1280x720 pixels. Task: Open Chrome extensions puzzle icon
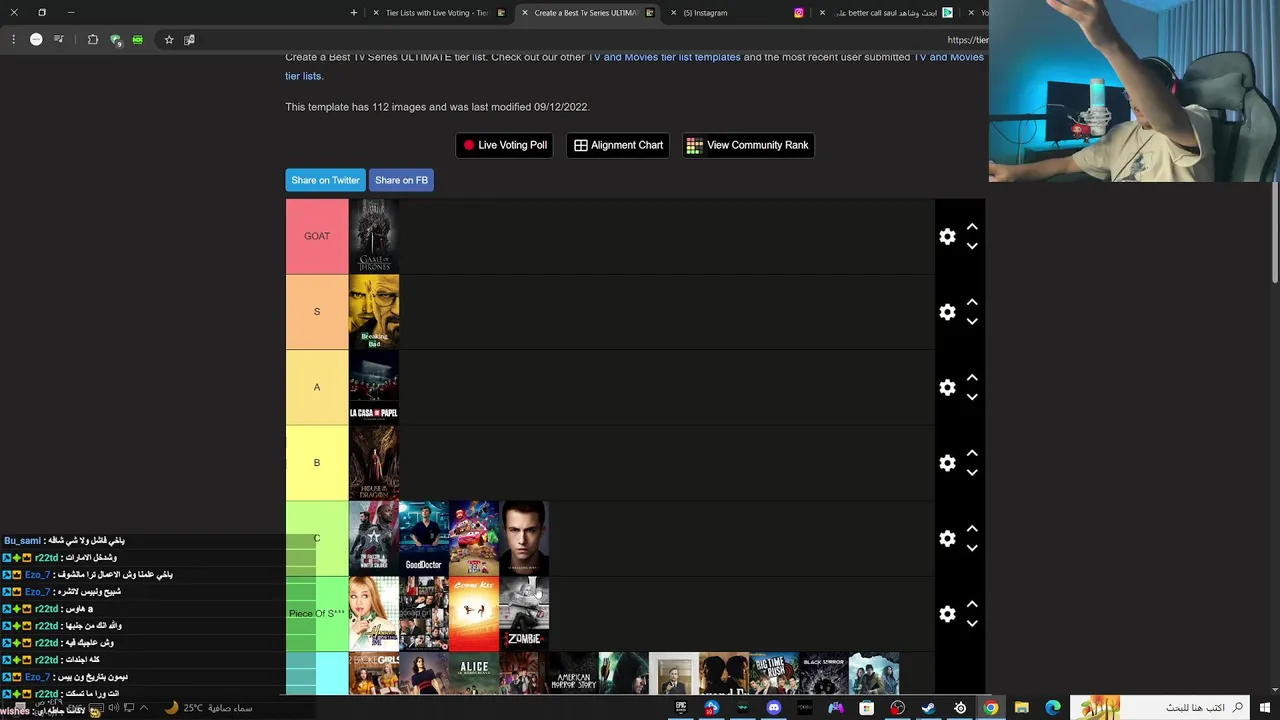[x=93, y=40]
